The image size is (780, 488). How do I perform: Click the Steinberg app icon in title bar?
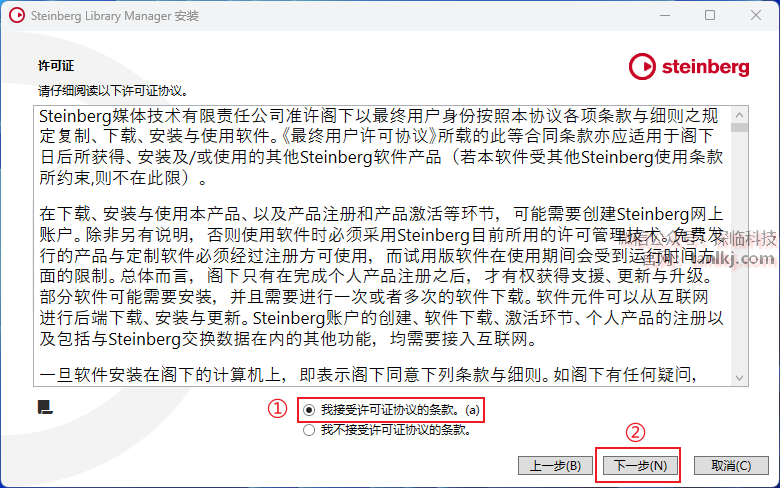click(17, 15)
